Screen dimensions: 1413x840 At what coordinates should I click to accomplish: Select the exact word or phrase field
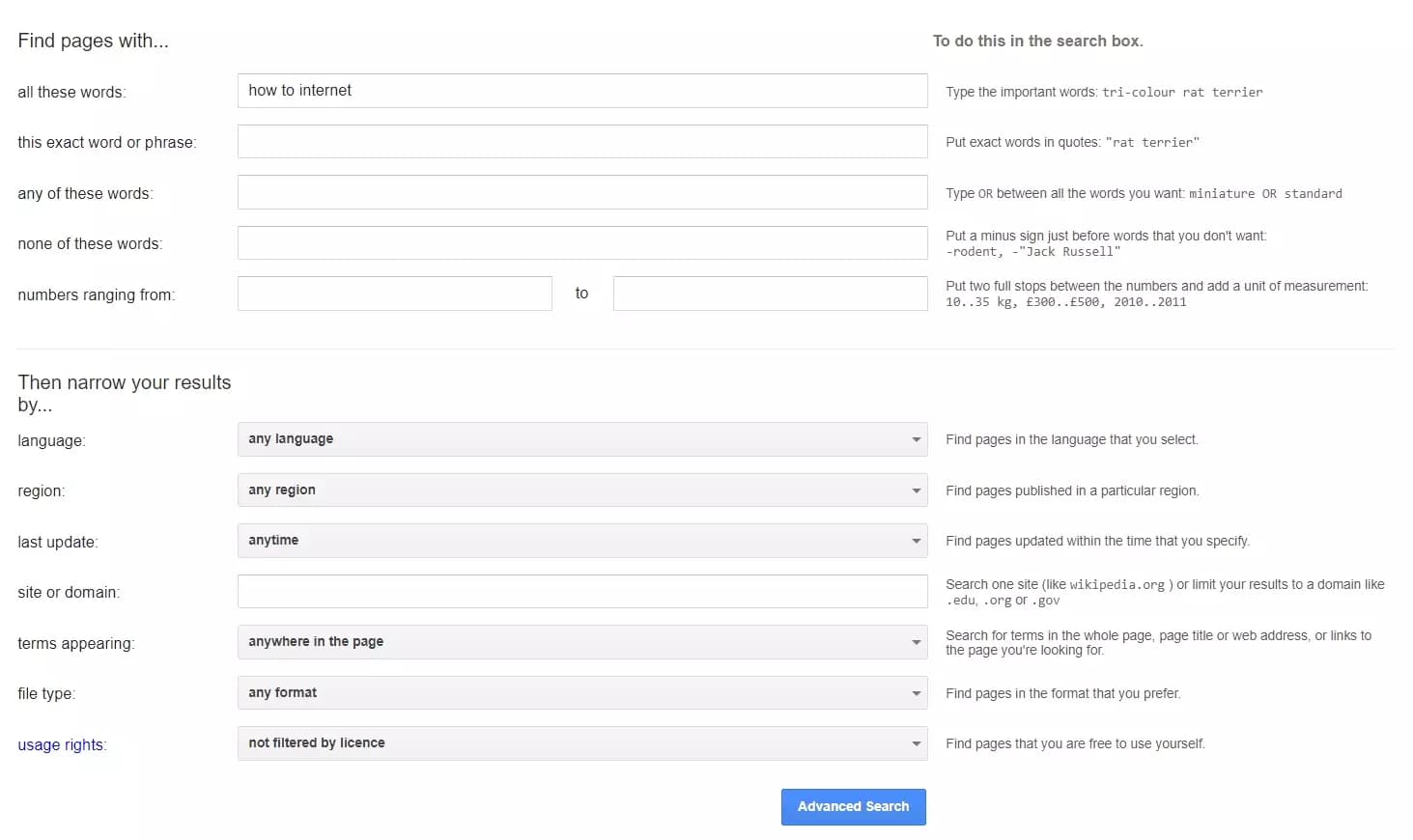click(581, 141)
